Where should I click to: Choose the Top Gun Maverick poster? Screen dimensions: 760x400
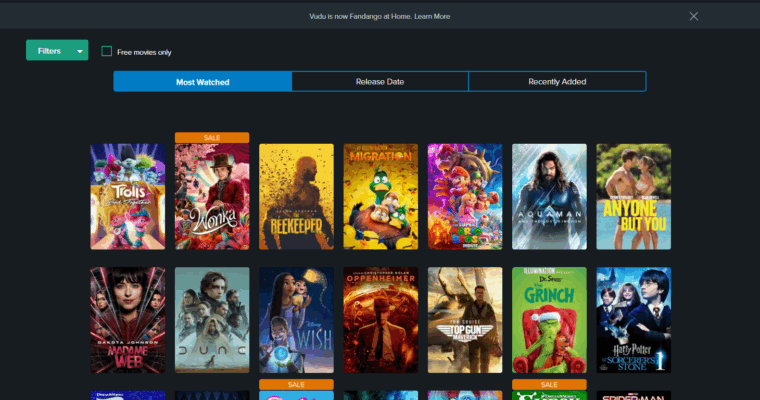[x=465, y=320]
